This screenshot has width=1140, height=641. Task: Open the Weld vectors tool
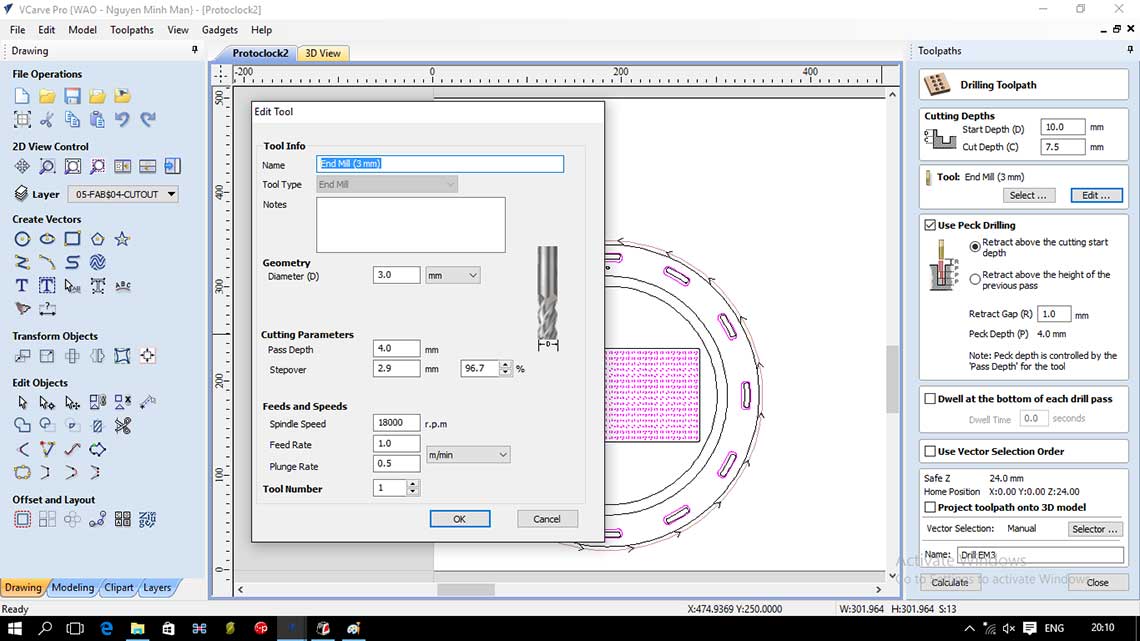click(22, 425)
